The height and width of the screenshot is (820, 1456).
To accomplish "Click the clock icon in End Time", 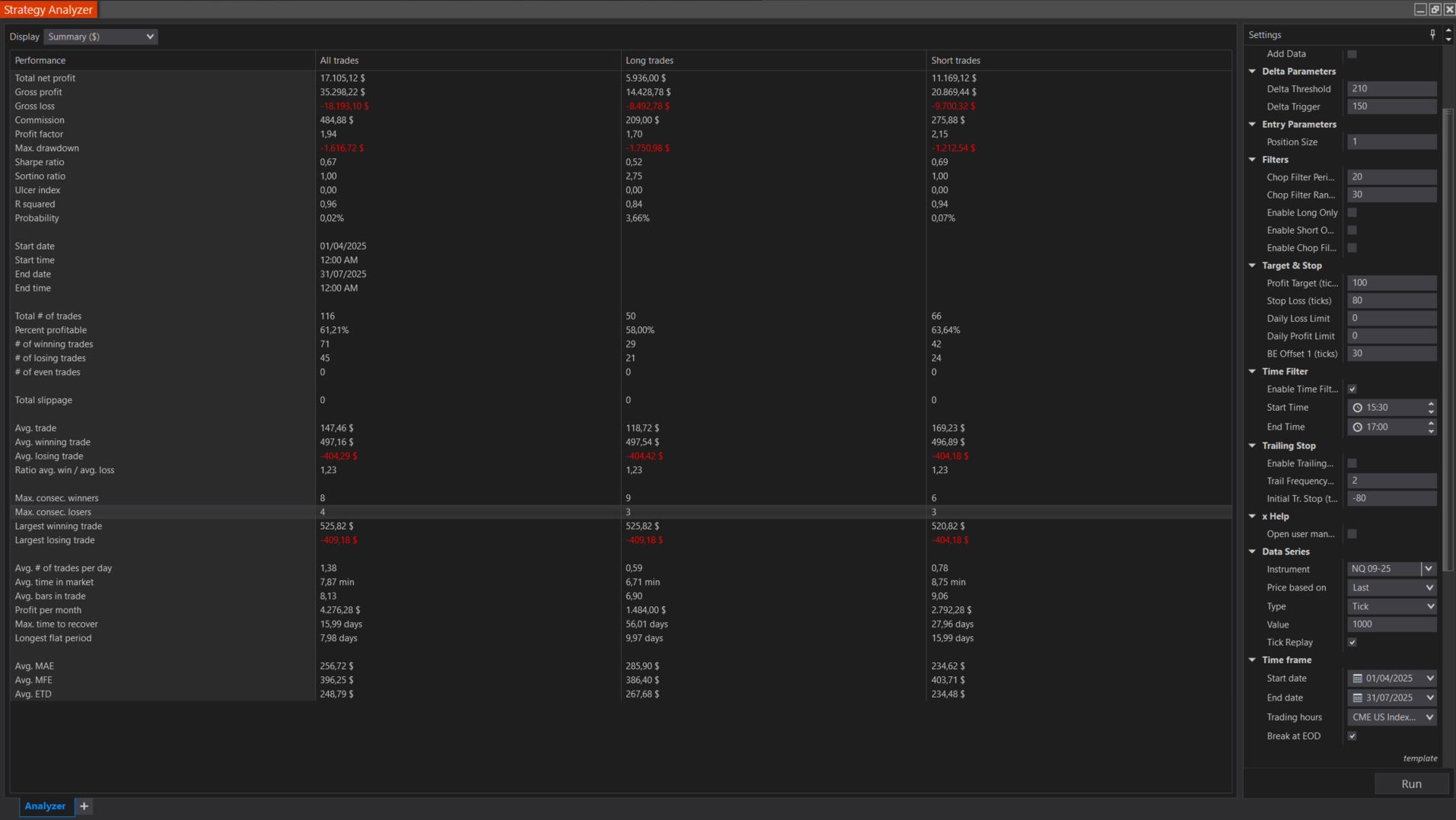I will point(1357,427).
